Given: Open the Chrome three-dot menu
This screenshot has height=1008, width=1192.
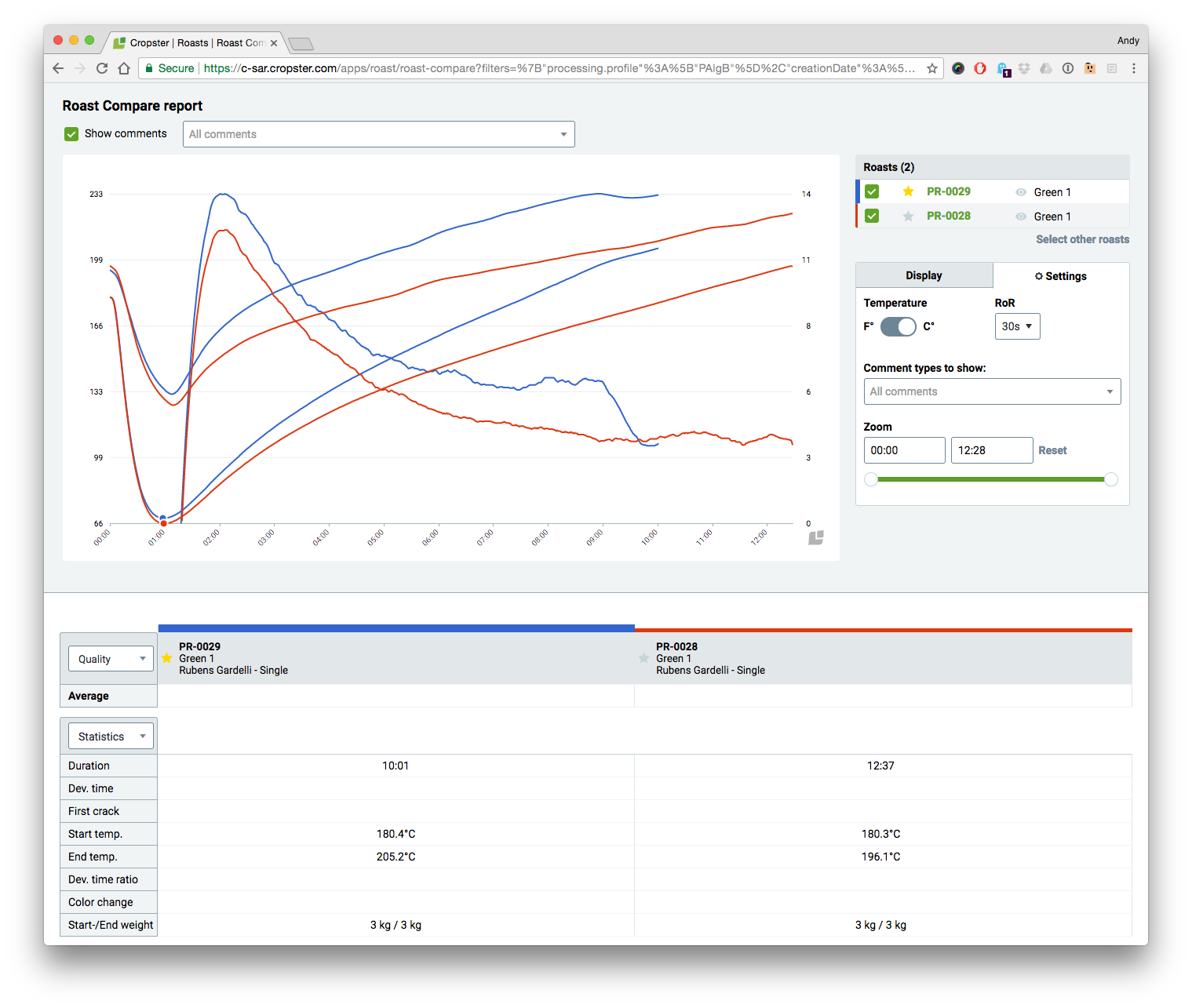Looking at the screenshot, I should coord(1133,68).
